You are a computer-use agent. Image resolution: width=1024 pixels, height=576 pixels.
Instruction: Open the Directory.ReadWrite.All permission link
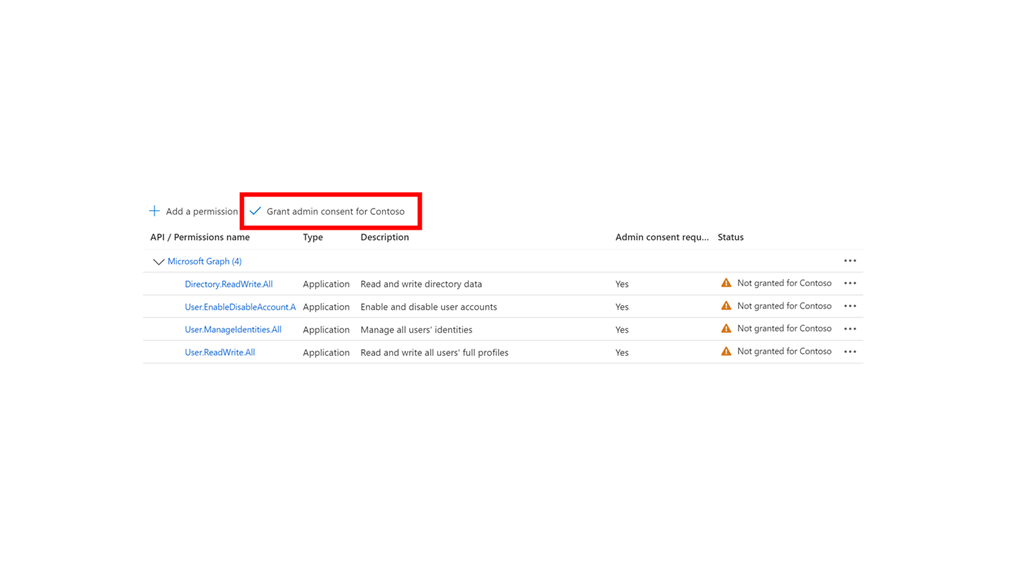click(228, 284)
